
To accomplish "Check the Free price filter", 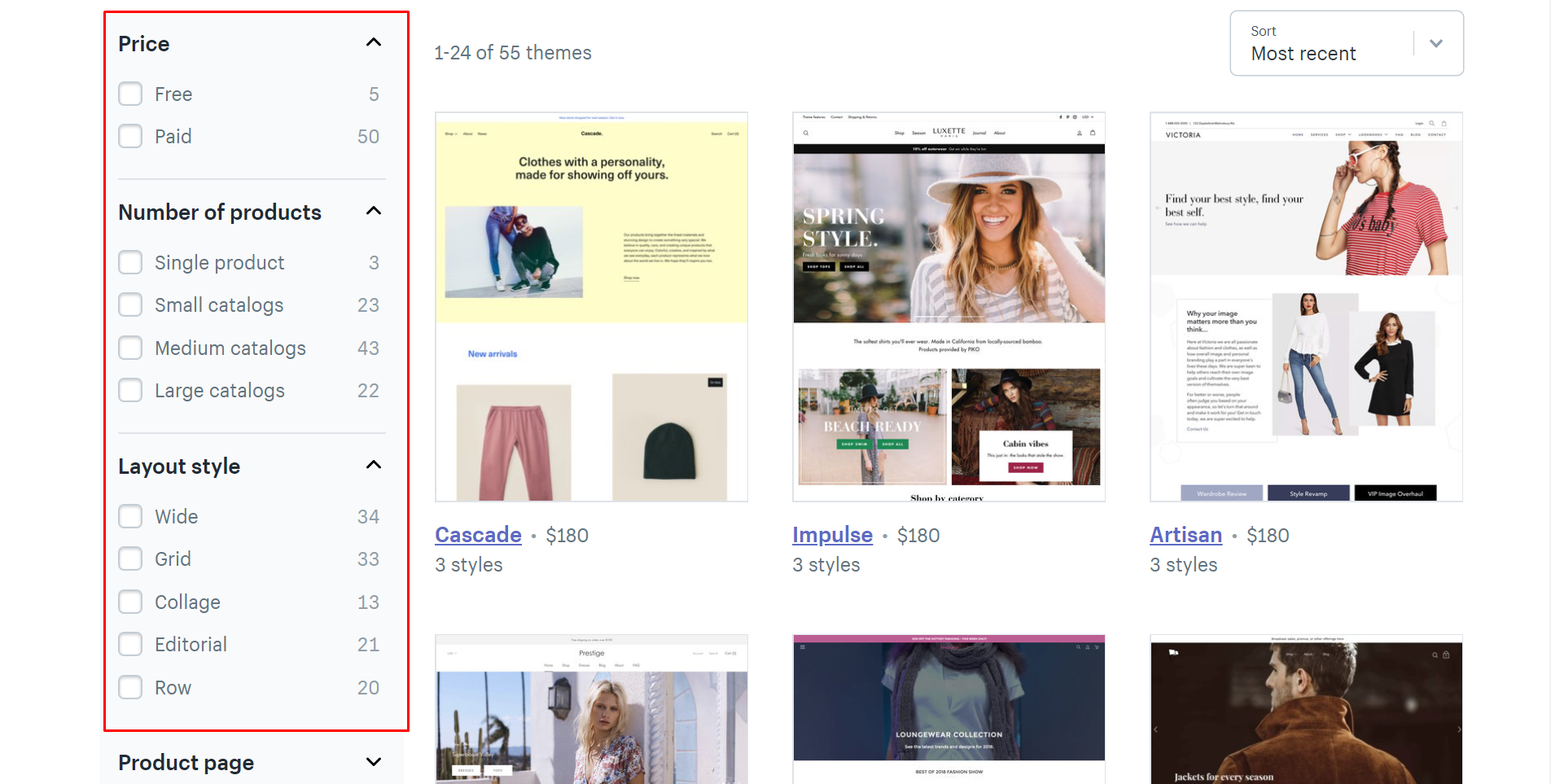I will pos(130,94).
